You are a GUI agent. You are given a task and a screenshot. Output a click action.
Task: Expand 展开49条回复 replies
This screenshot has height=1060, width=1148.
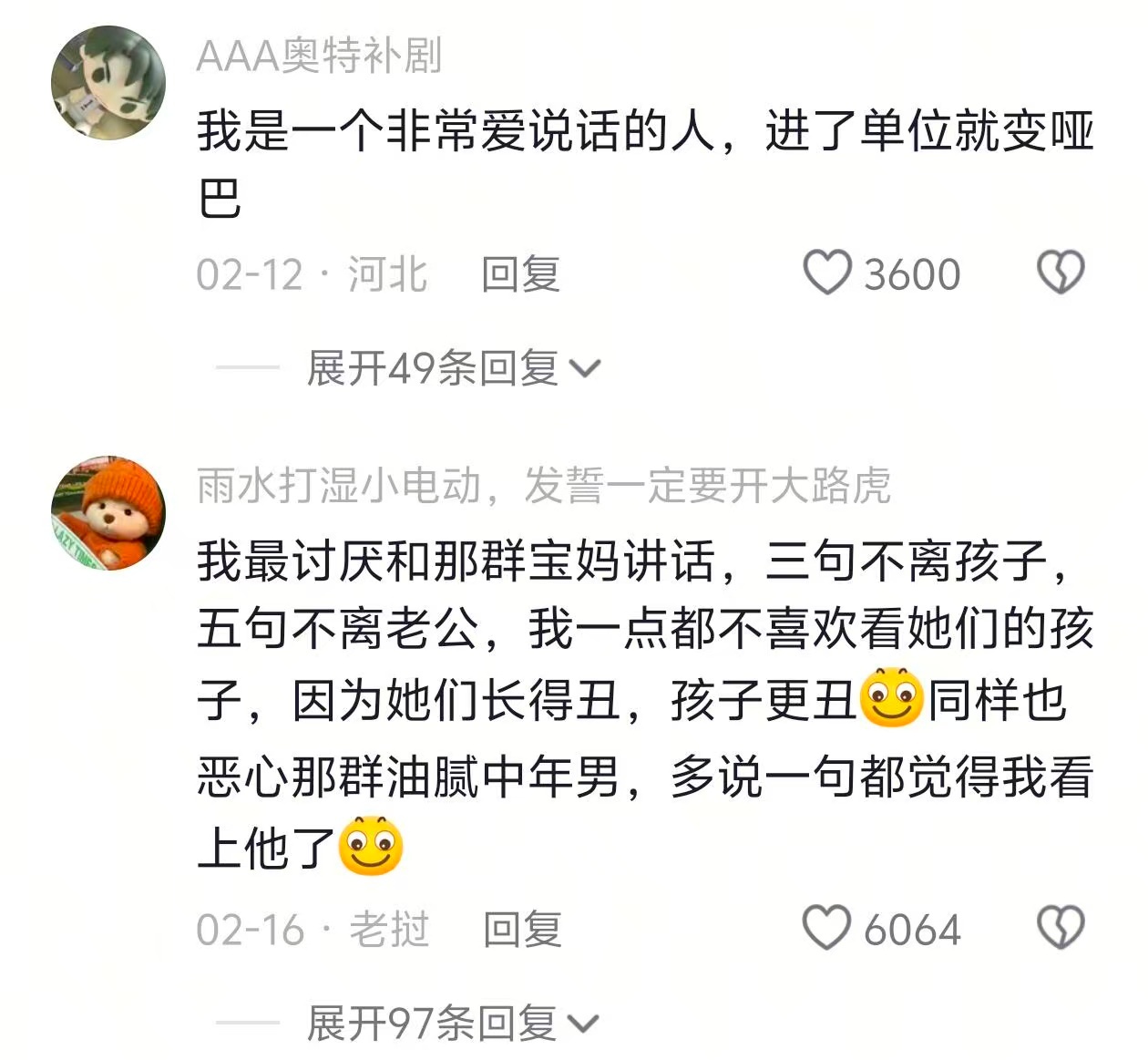click(x=453, y=368)
